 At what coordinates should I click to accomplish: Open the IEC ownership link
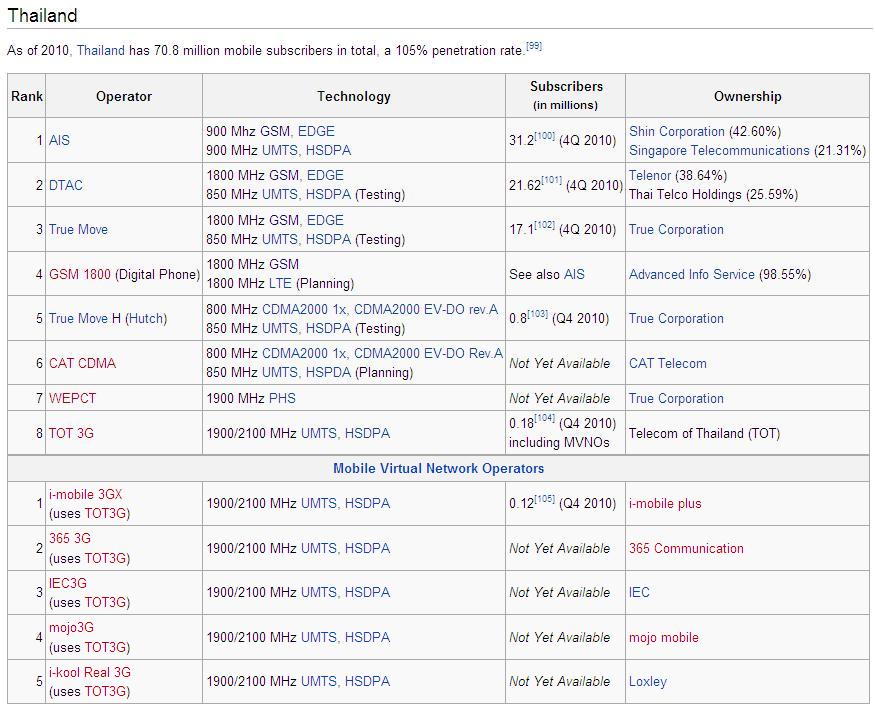click(639, 592)
